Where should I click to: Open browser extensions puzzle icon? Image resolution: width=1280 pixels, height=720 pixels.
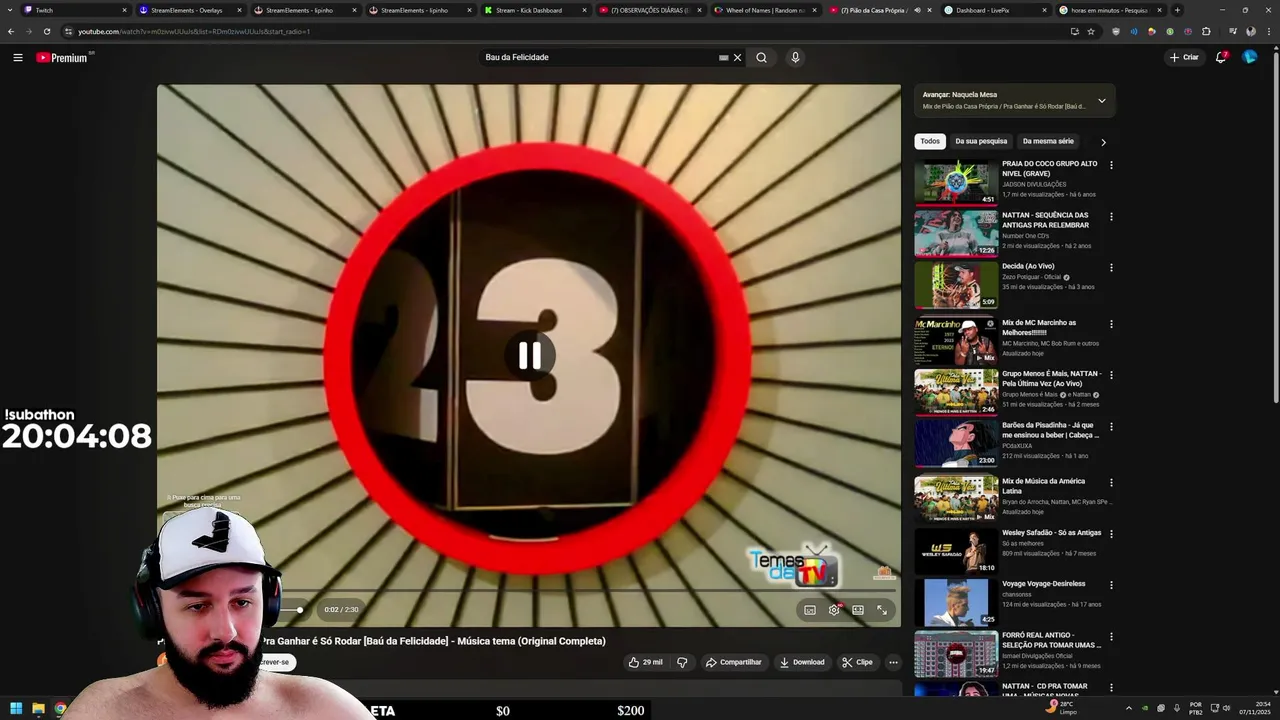[x=1206, y=31]
